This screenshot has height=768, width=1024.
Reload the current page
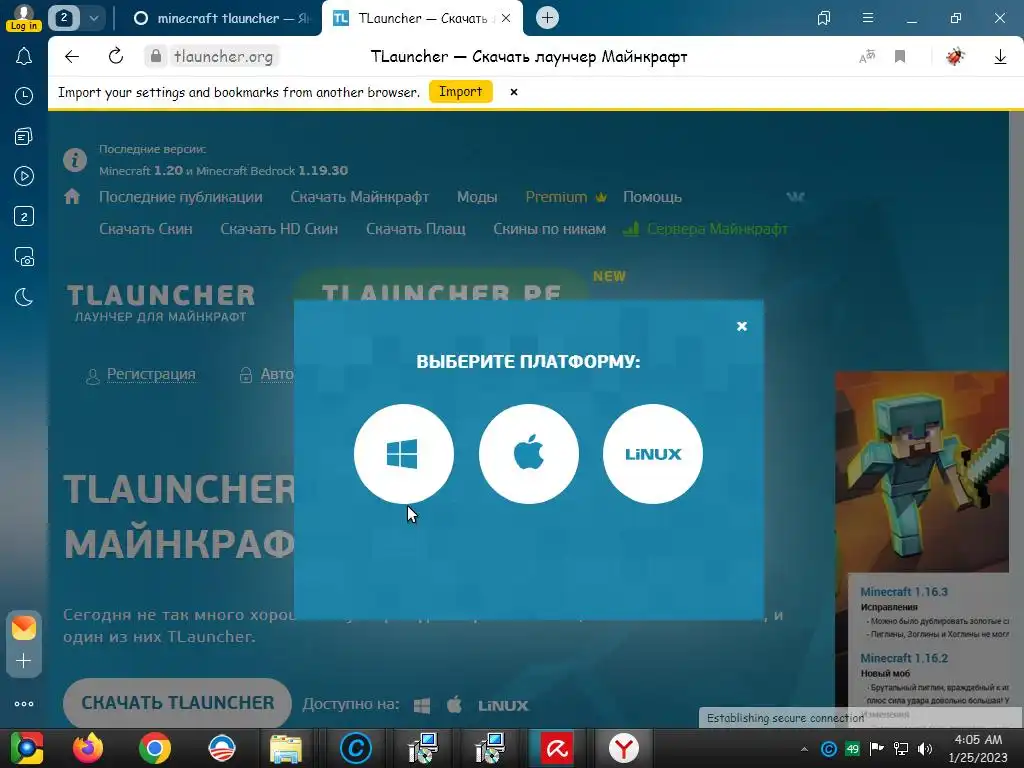(x=116, y=56)
